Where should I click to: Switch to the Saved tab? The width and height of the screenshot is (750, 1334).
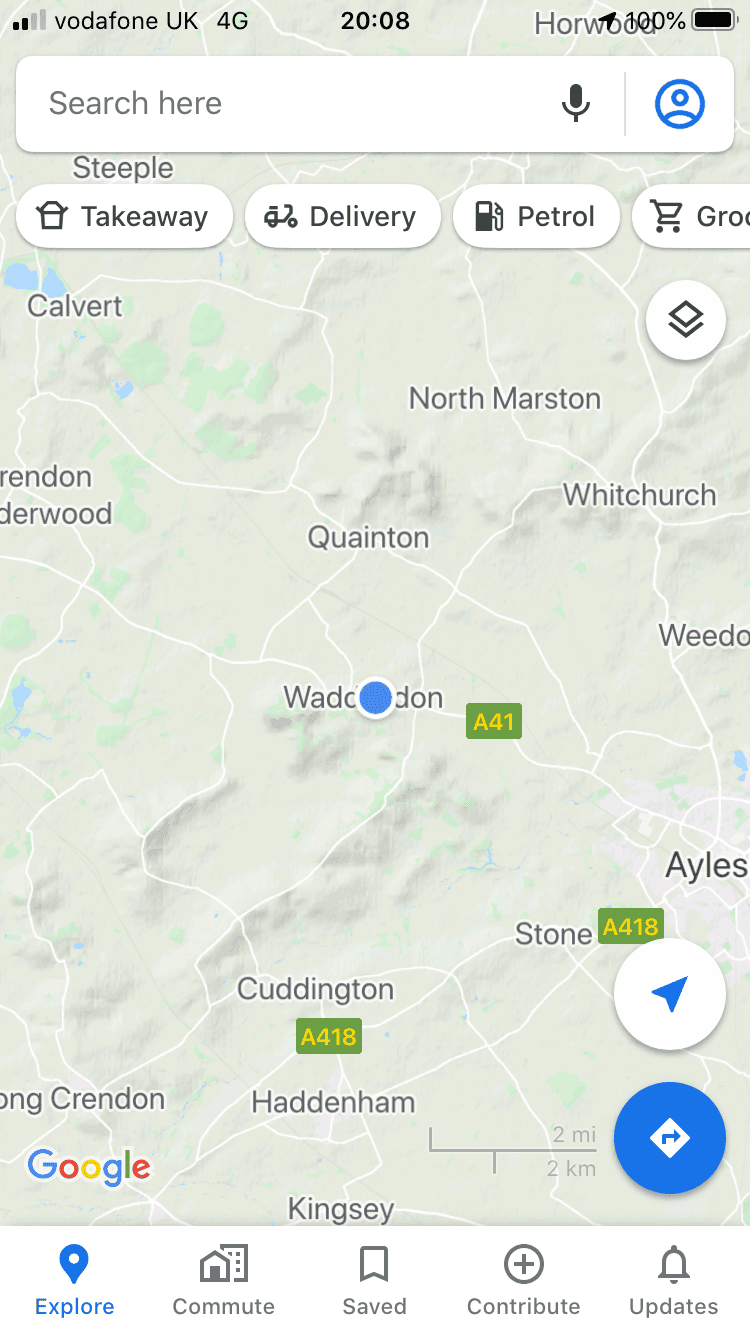pos(374,1280)
